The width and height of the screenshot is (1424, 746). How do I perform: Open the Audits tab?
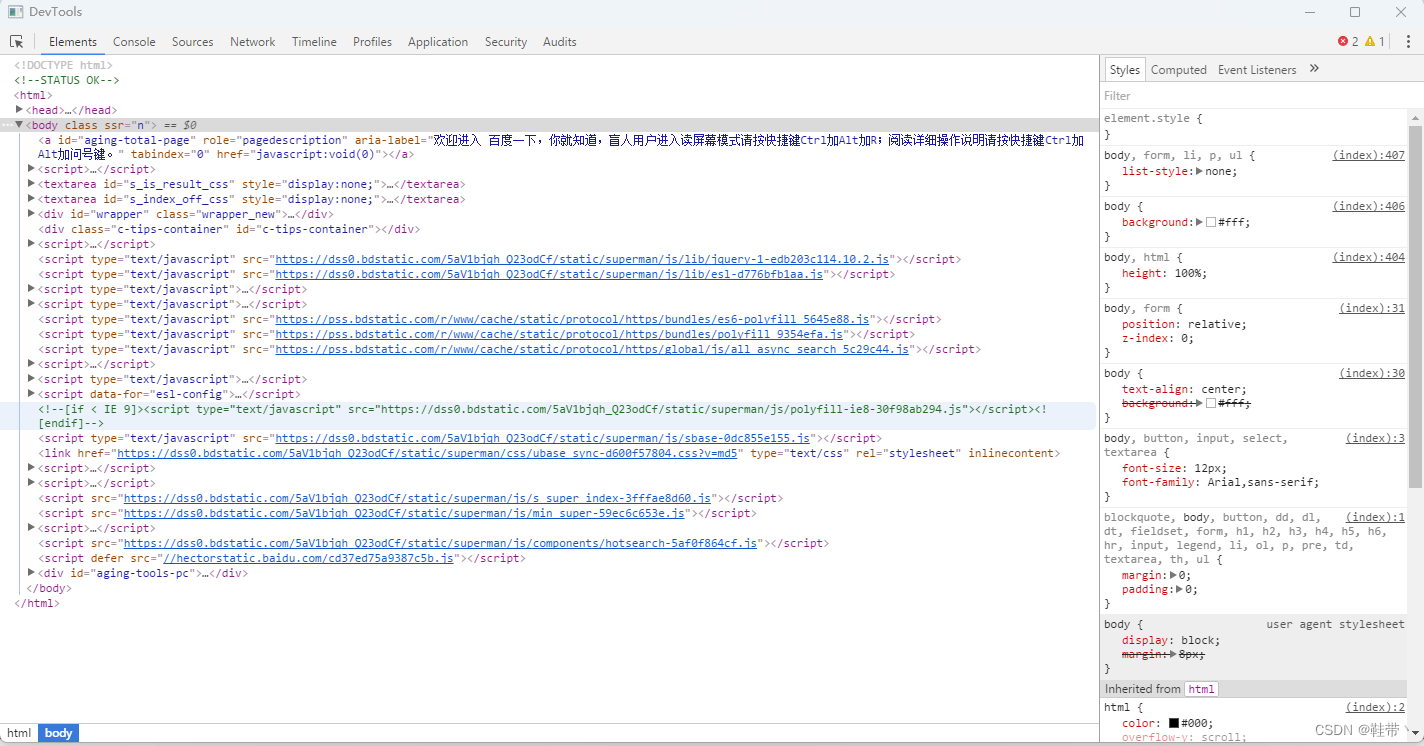(x=560, y=42)
